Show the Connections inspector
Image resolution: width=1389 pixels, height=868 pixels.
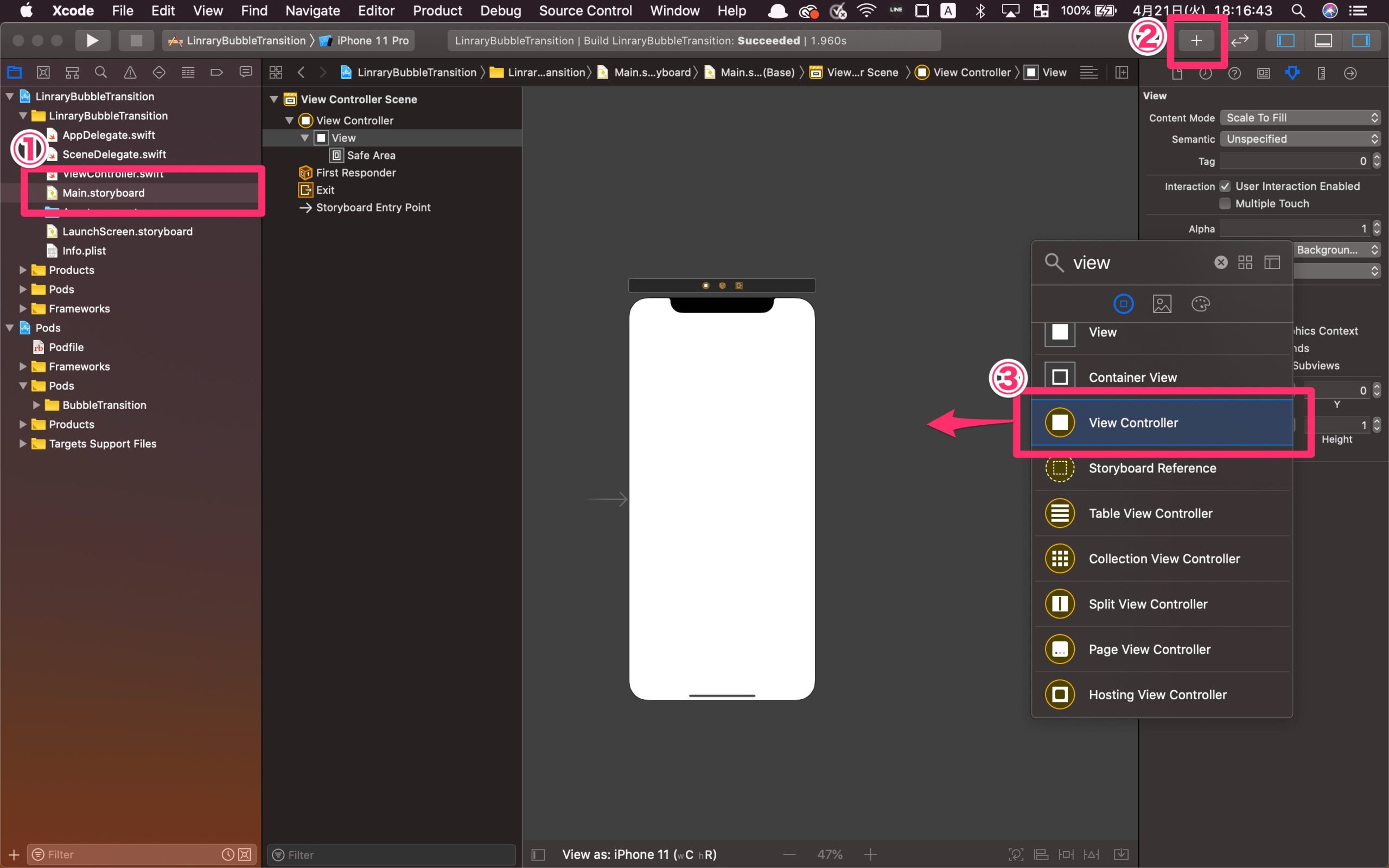tap(1350, 73)
